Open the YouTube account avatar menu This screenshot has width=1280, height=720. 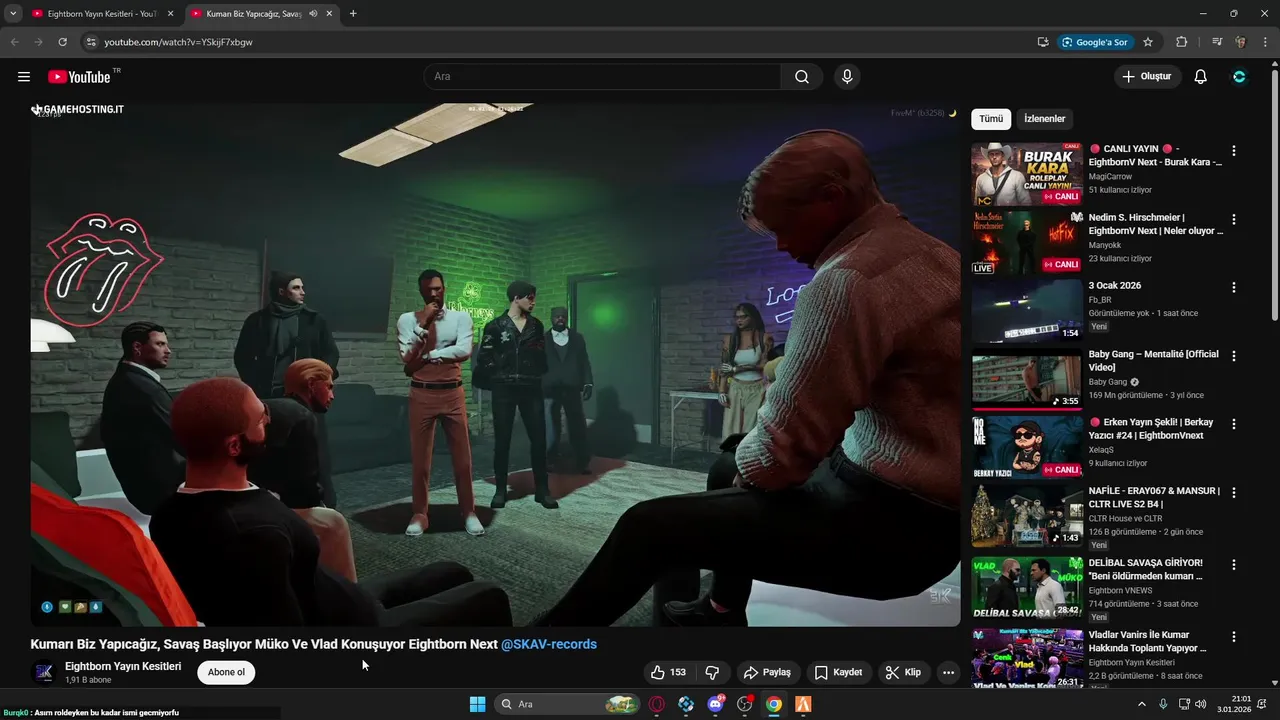coord(1240,77)
